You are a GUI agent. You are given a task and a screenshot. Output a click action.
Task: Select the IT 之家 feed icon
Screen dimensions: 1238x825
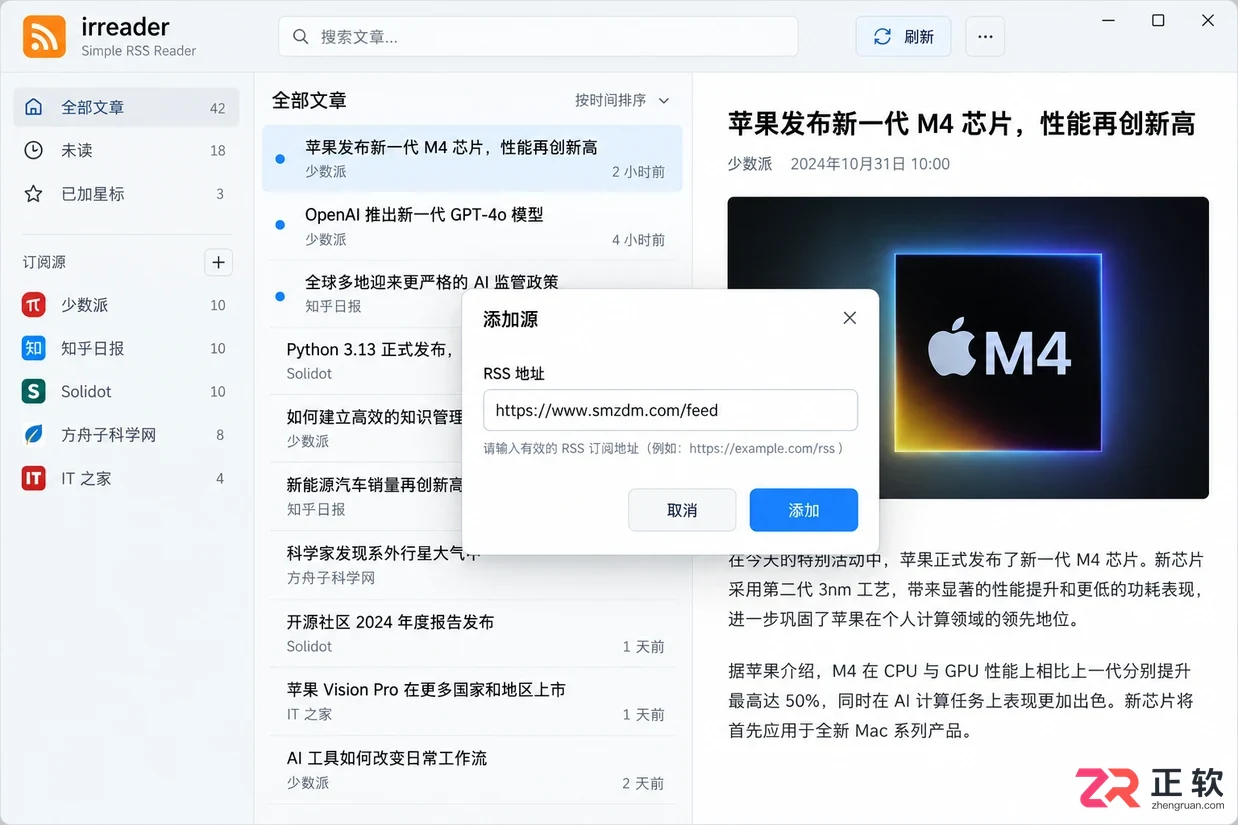[34, 479]
